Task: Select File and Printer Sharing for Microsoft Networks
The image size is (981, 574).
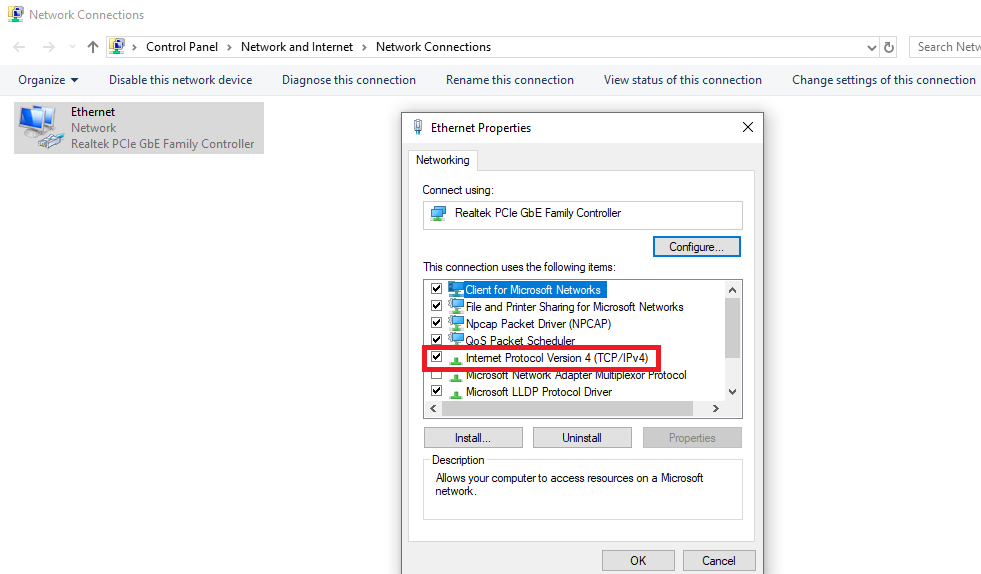Action: point(574,307)
